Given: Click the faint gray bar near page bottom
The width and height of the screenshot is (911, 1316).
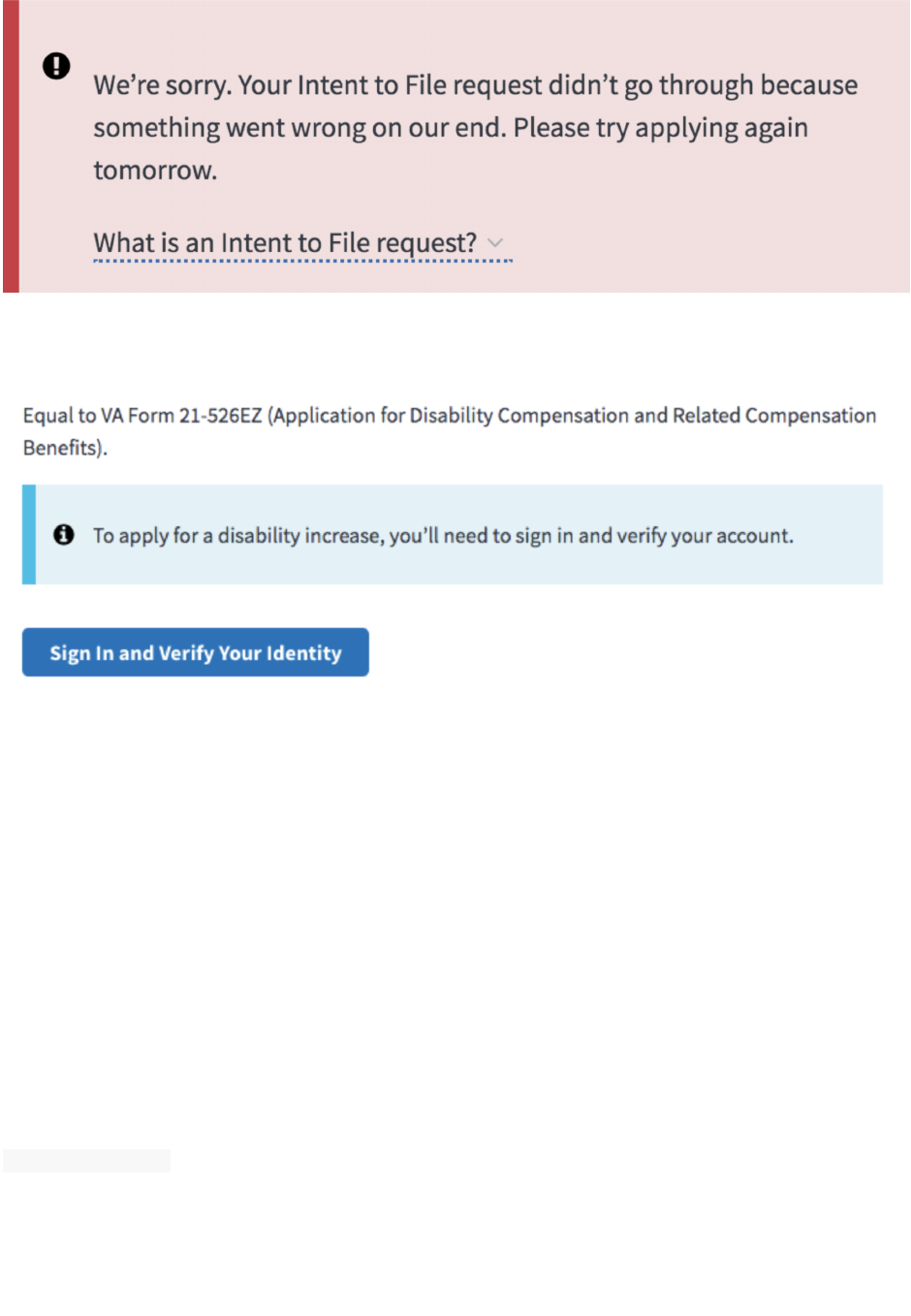Looking at the screenshot, I should click(x=86, y=1160).
